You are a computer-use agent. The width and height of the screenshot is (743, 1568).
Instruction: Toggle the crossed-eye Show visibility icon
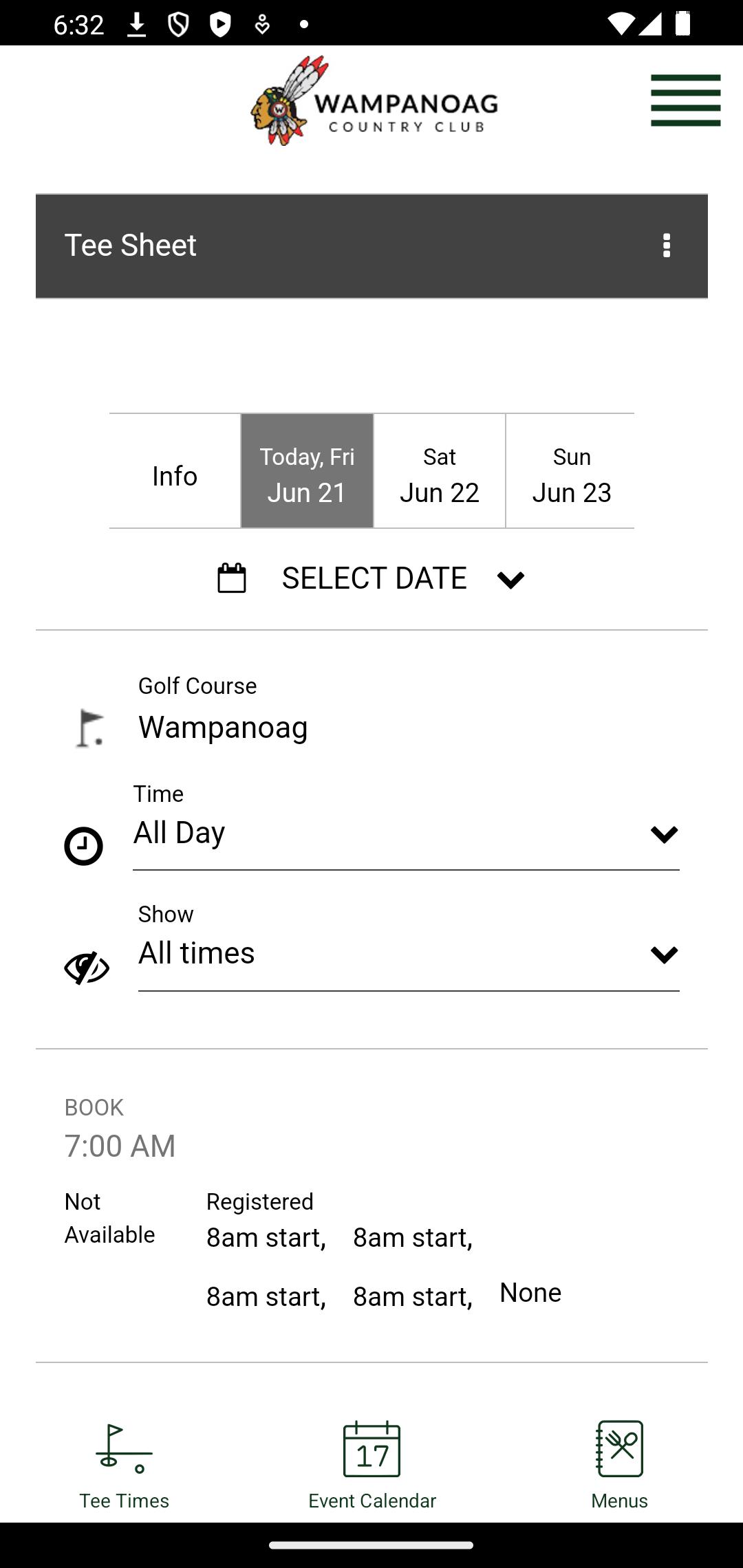87,968
